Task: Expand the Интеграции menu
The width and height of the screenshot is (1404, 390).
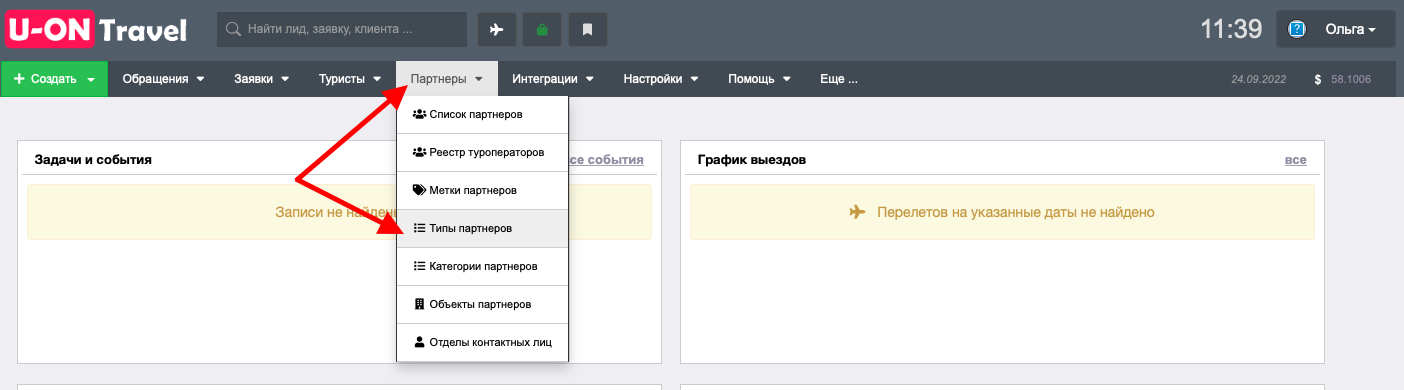Action: [553, 79]
